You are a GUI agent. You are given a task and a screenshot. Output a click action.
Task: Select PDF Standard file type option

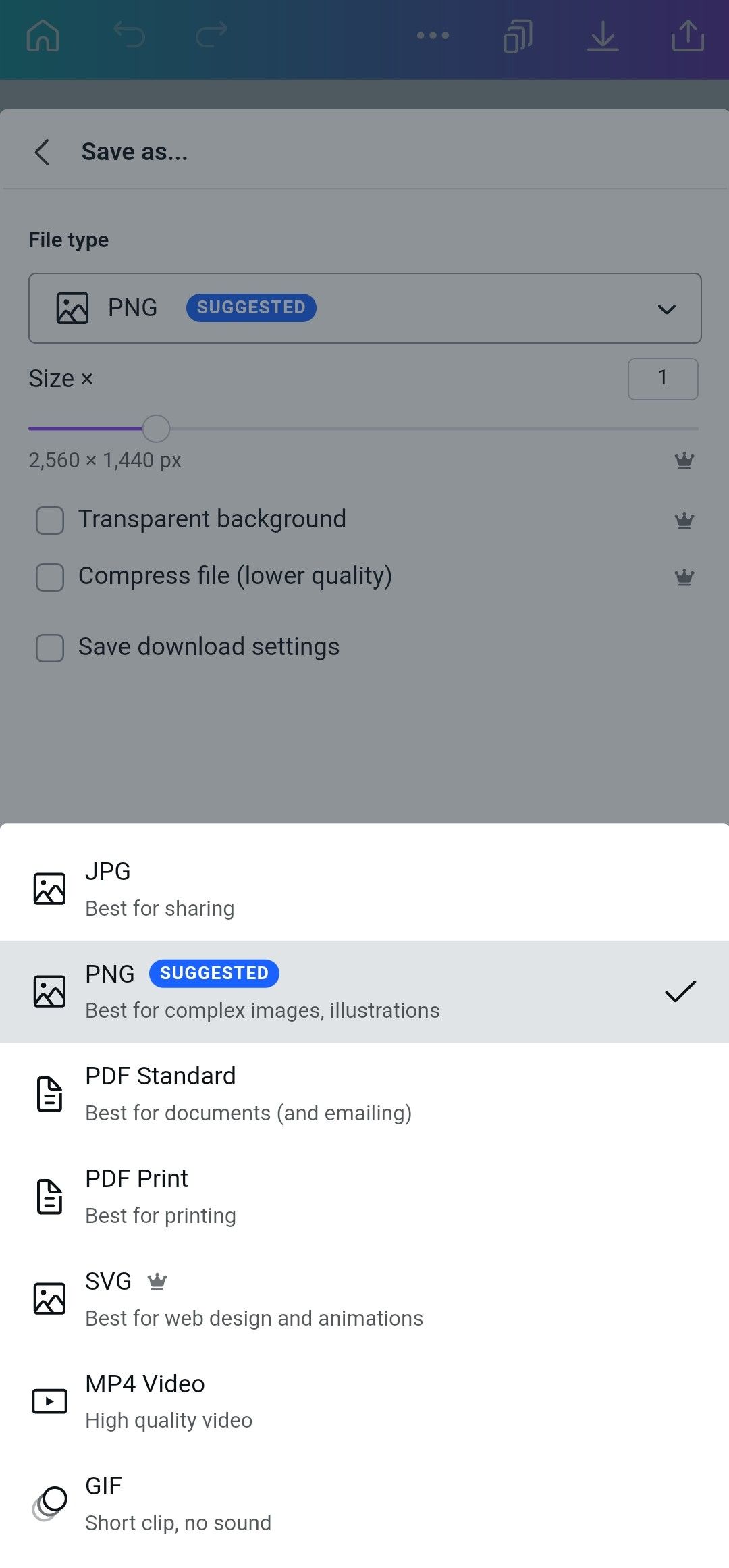coord(364,1094)
